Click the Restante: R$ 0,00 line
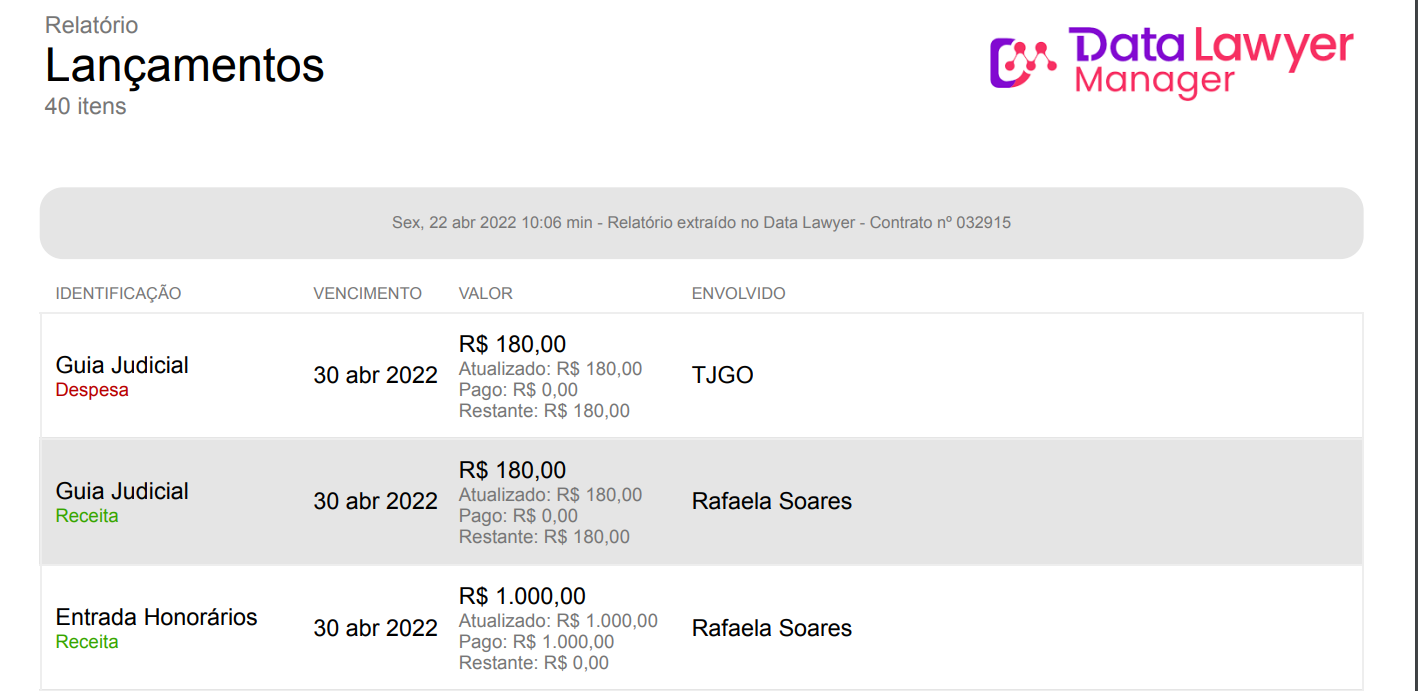 point(533,663)
